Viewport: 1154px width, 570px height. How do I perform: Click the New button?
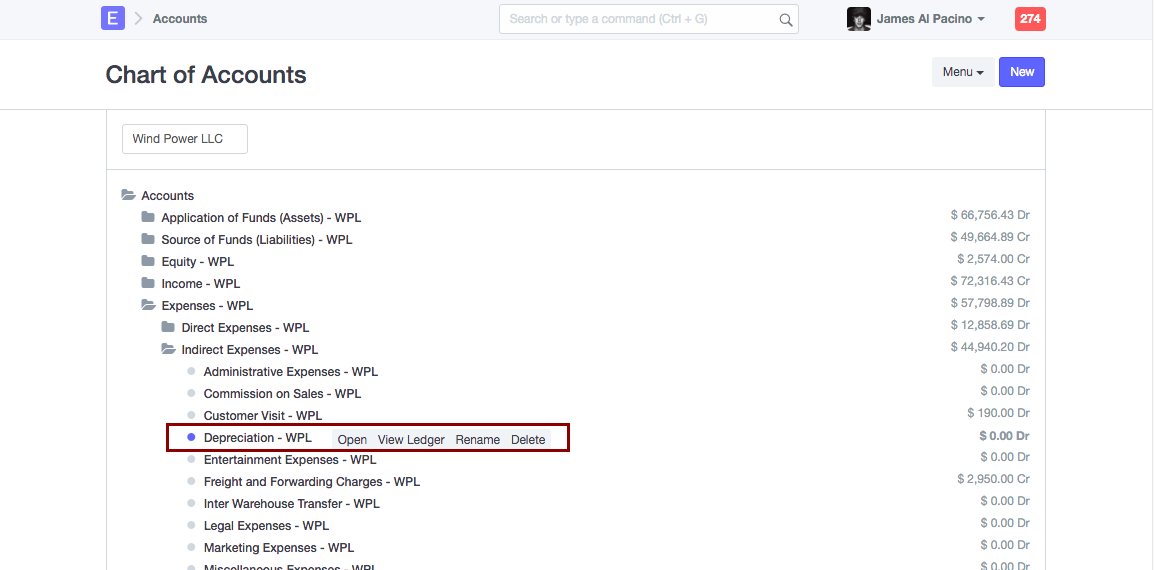[1022, 72]
